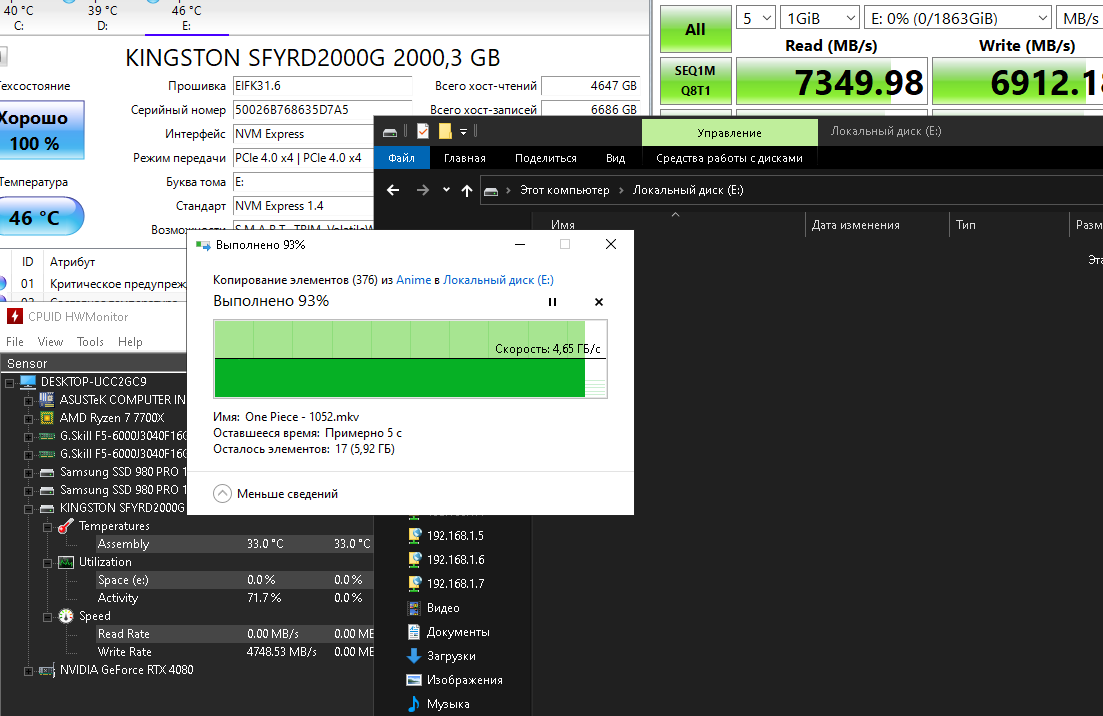Open HWMonitor Tools menu
This screenshot has height=716, width=1103.
[90, 342]
